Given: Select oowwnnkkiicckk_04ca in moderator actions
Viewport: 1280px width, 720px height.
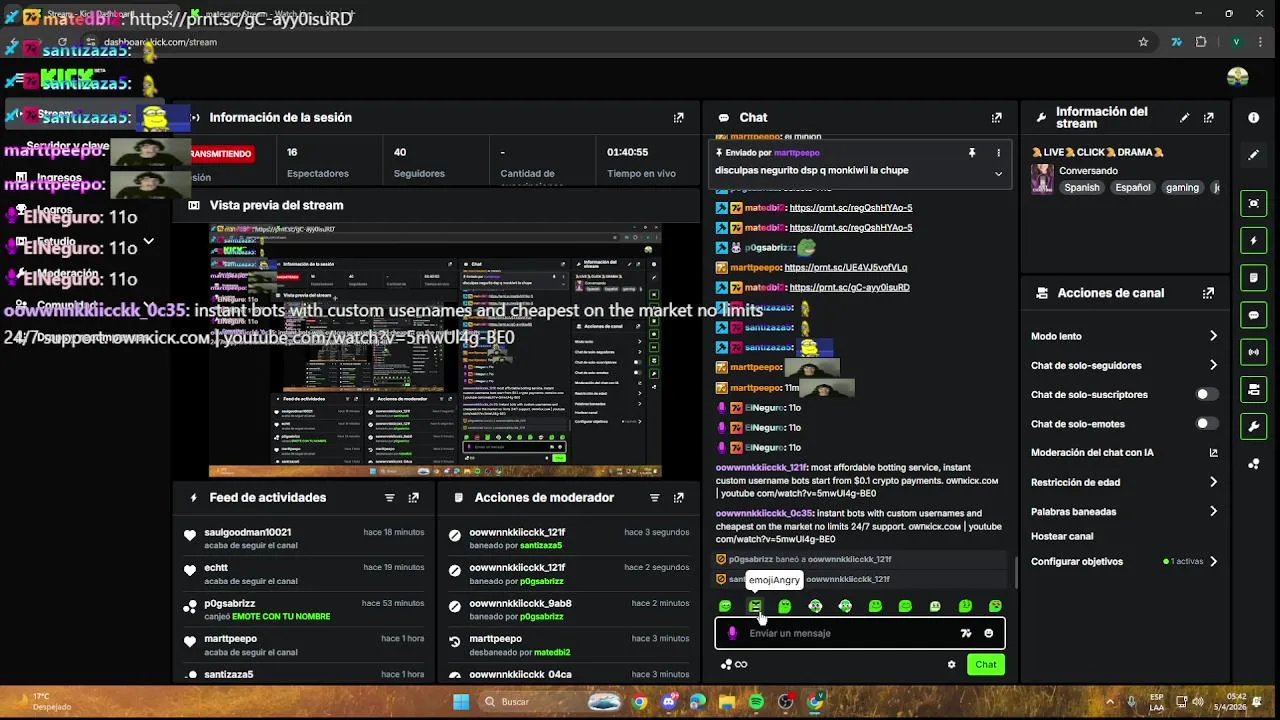Looking at the screenshot, I should coord(520,674).
